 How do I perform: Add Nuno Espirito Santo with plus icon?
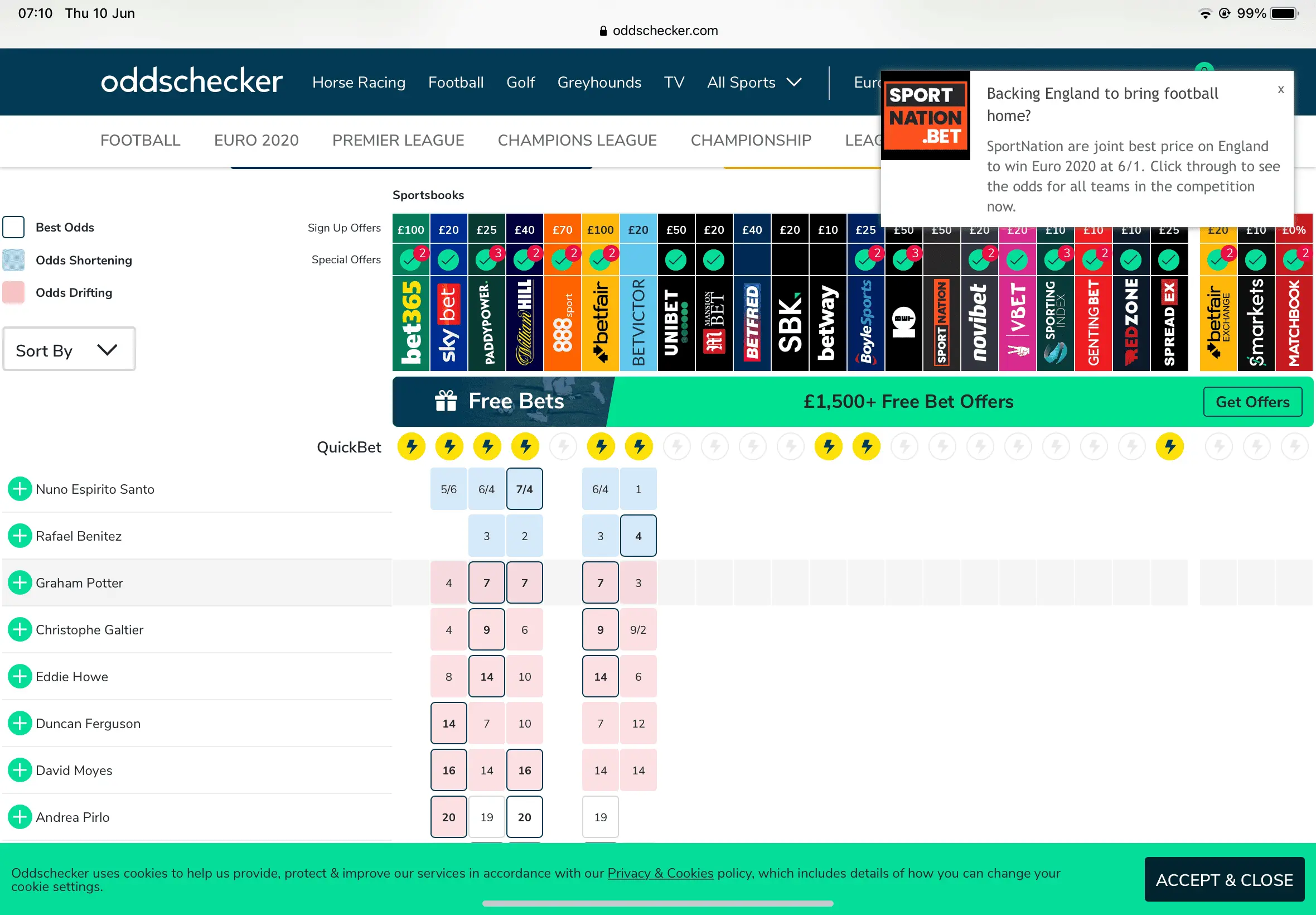pos(20,489)
